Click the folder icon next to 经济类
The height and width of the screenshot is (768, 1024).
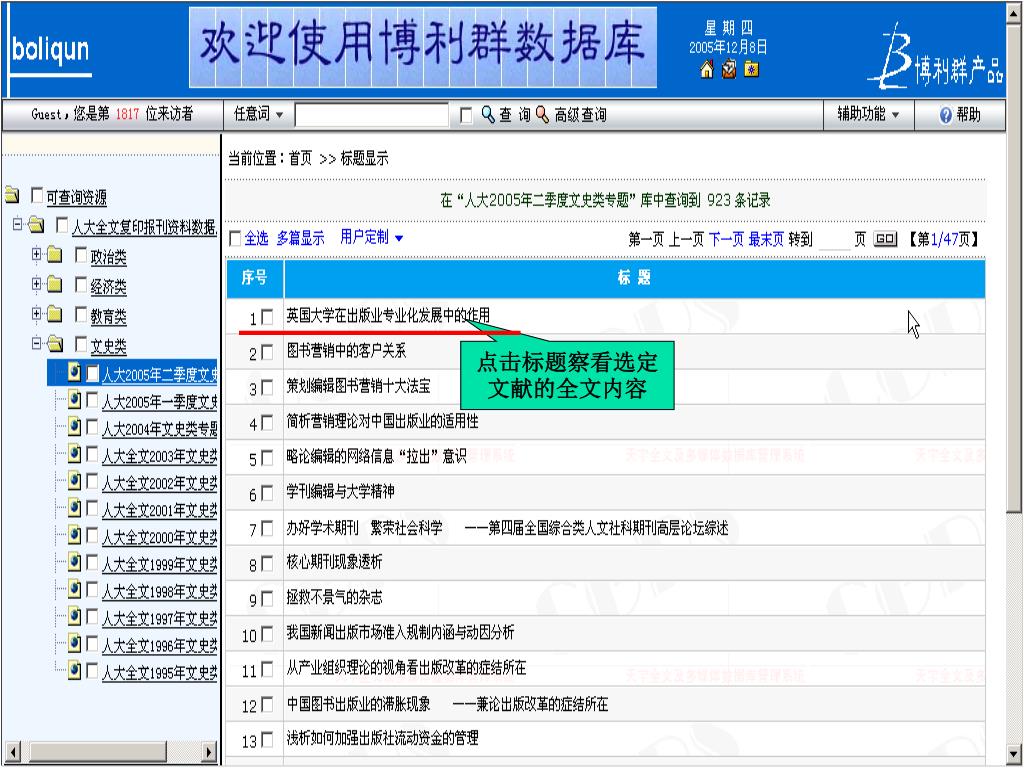[54, 284]
